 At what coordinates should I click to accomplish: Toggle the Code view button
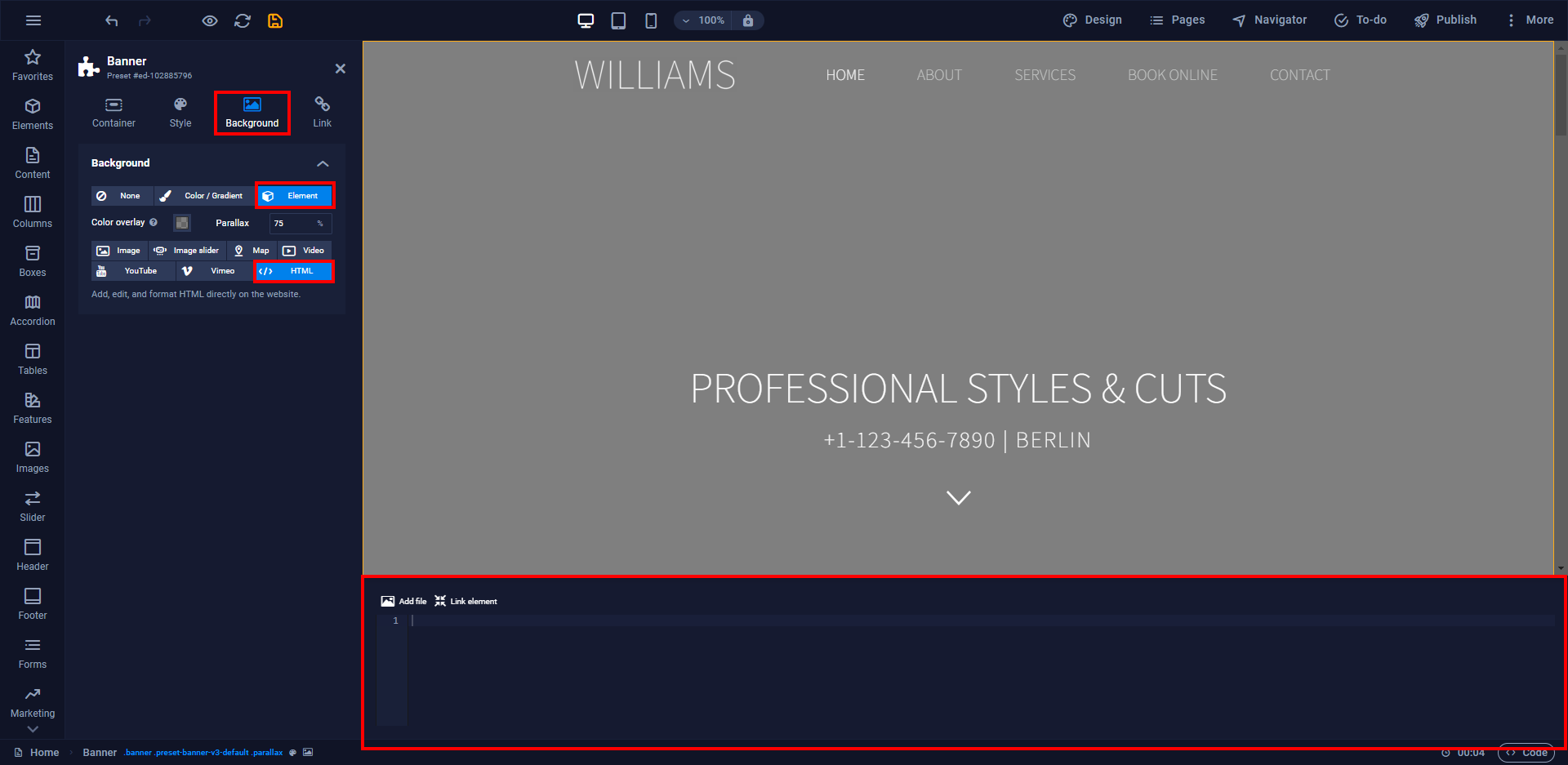(x=1526, y=753)
